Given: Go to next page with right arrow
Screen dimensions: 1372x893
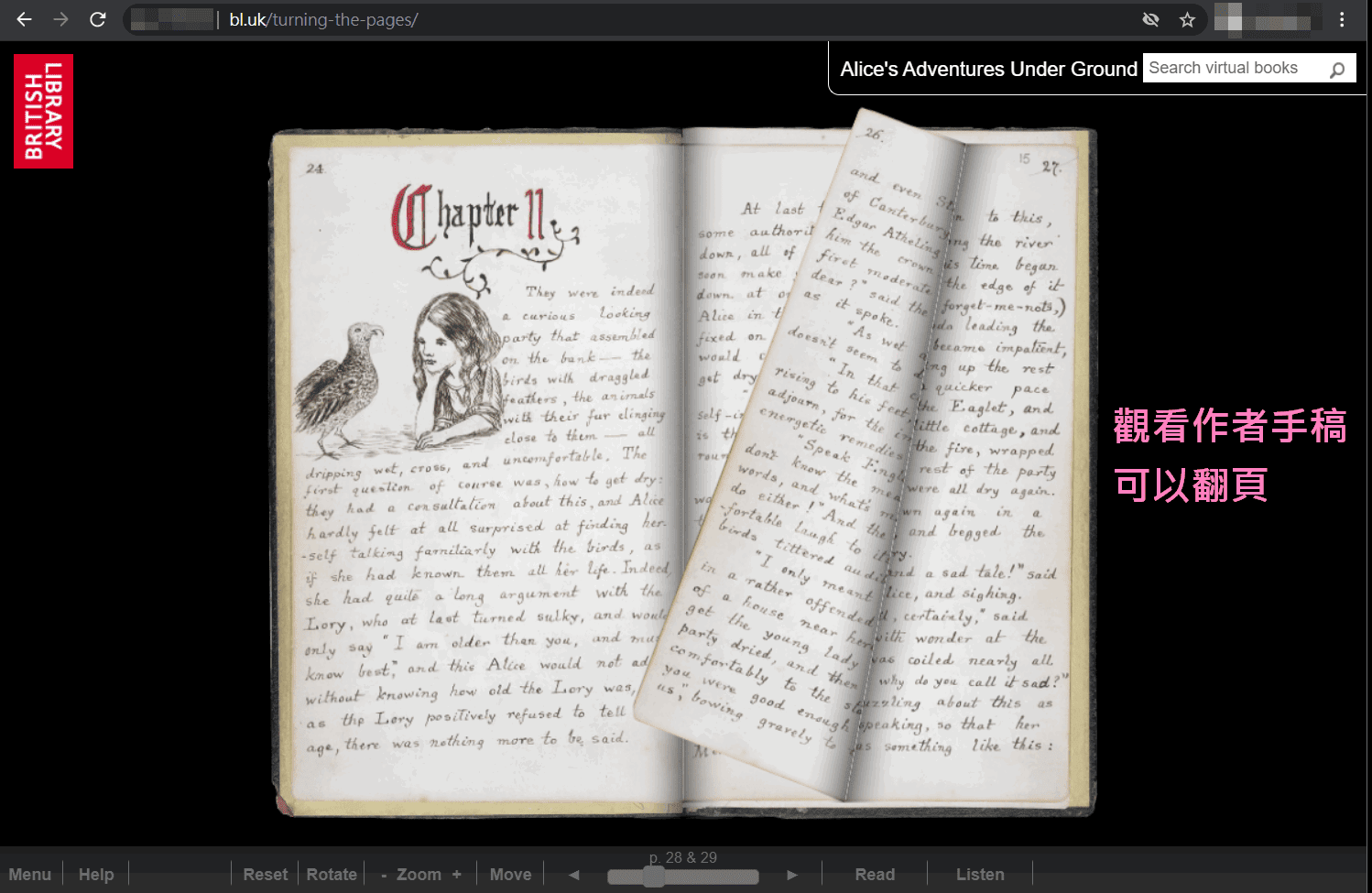Looking at the screenshot, I should [x=792, y=875].
